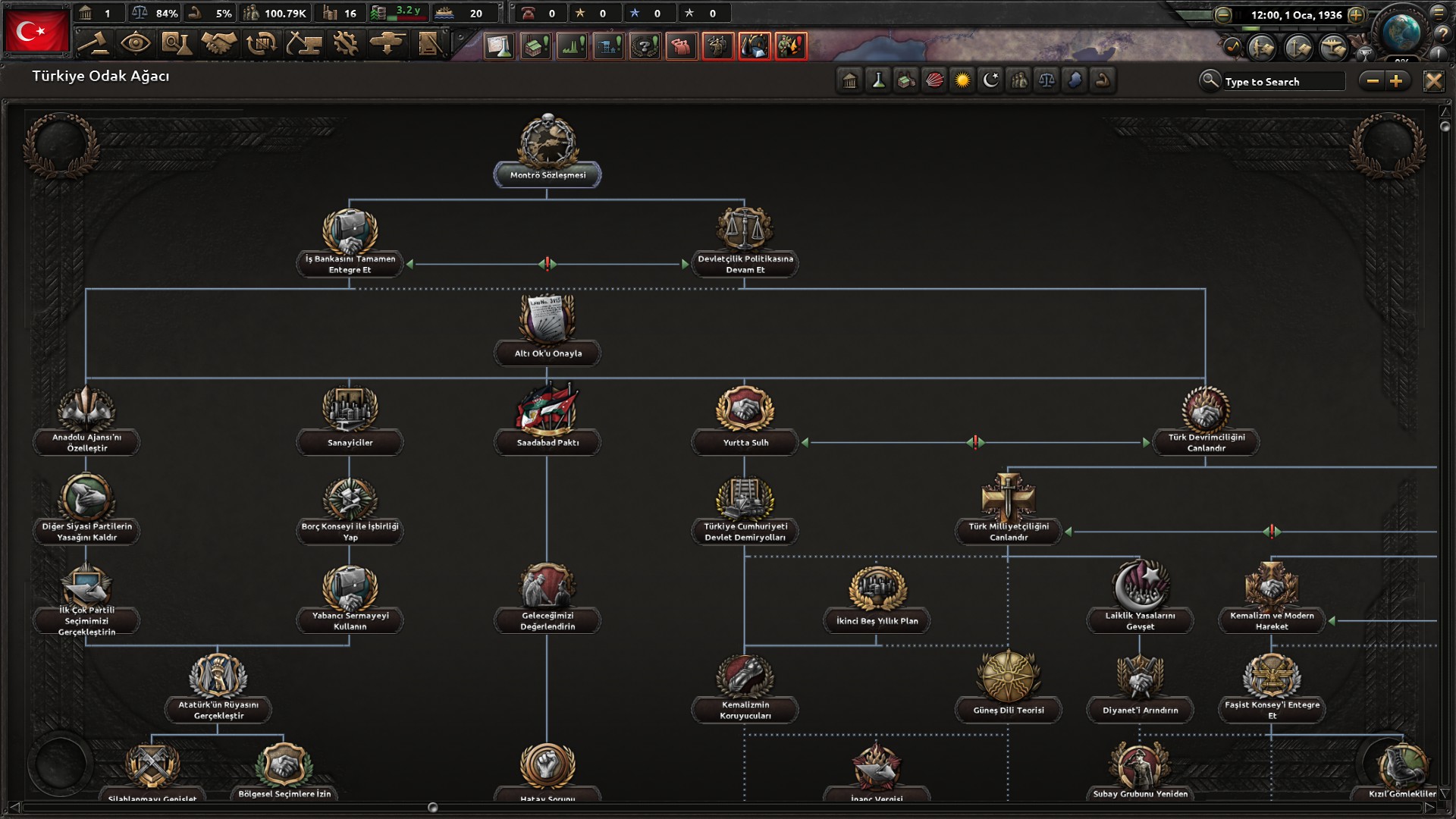Increase game speed with plus button
This screenshot has width=1456, height=819.
click(1356, 15)
